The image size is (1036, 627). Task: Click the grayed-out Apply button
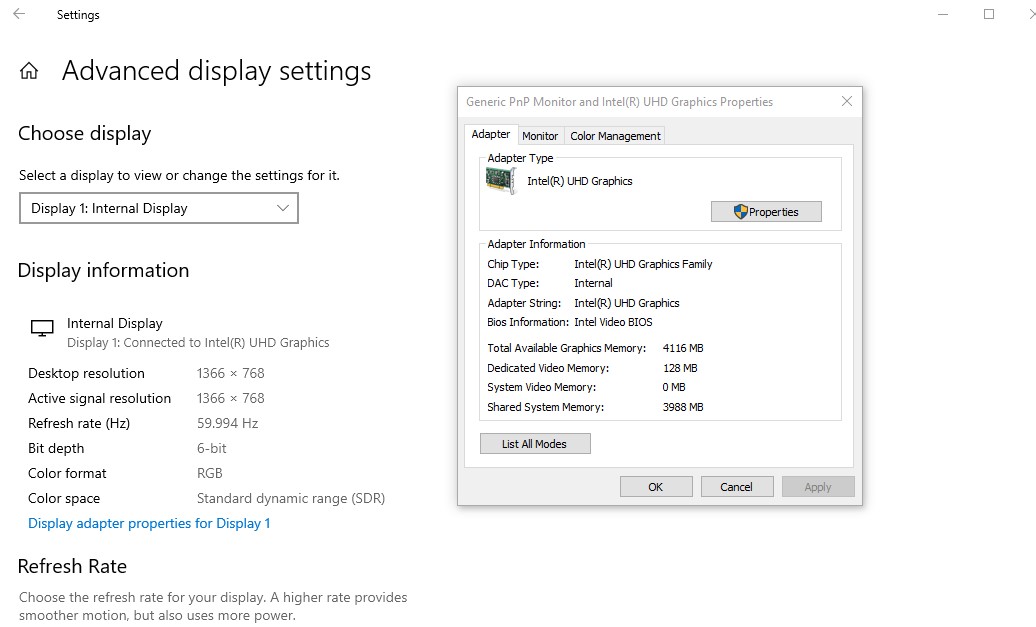818,486
